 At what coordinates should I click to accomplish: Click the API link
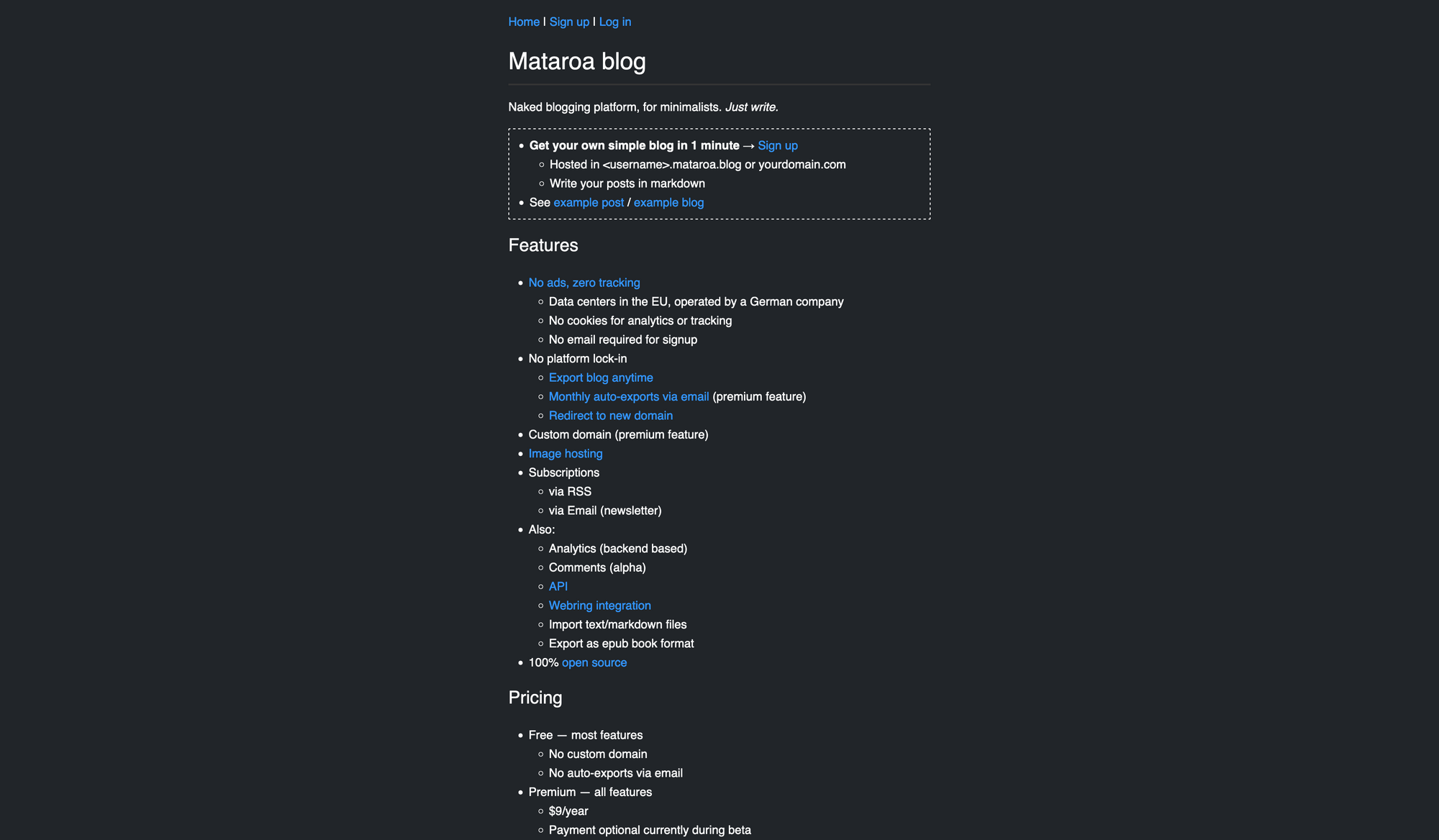[x=558, y=587]
